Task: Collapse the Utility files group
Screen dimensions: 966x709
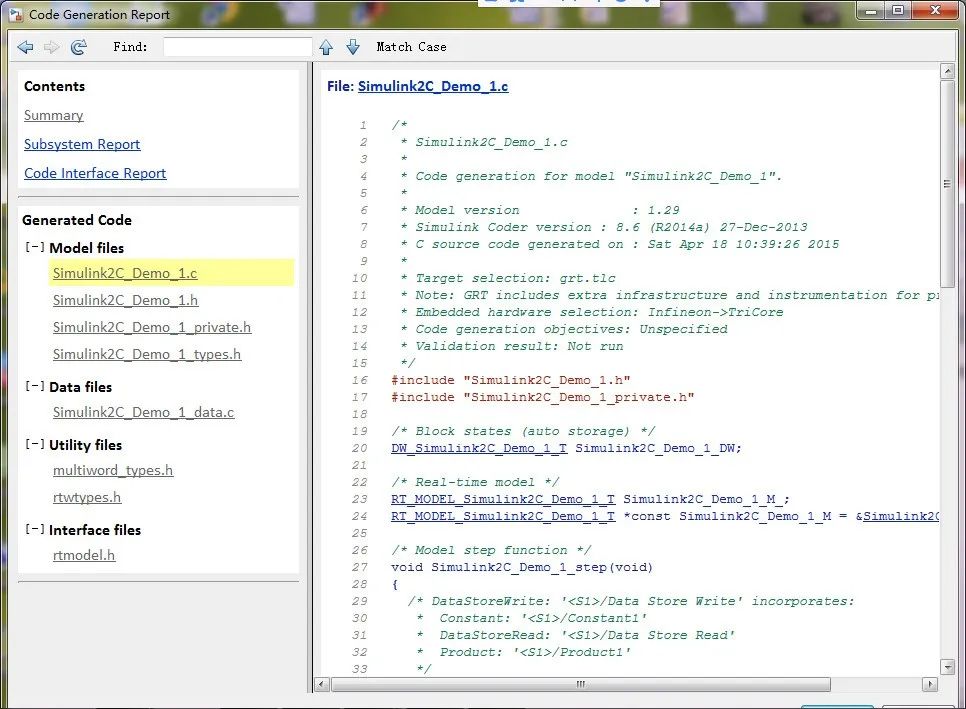Action: pyautogui.click(x=34, y=445)
